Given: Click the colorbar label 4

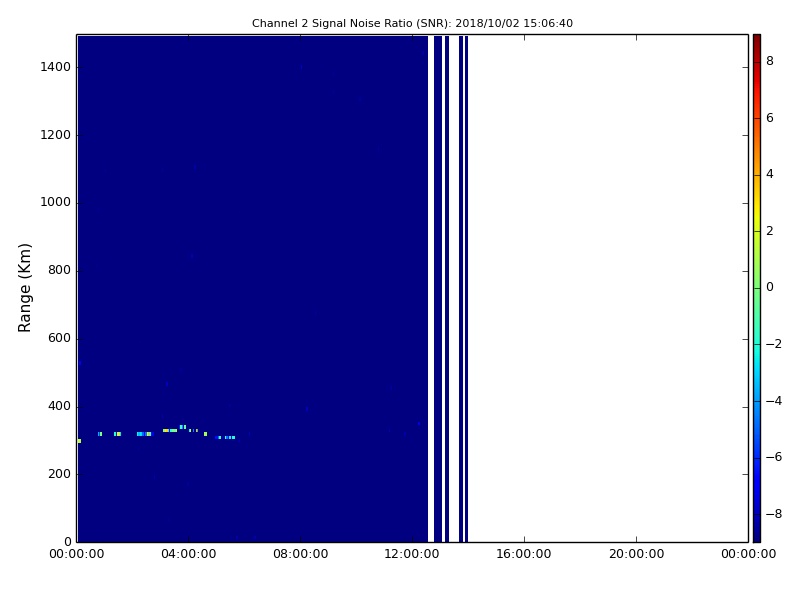Looking at the screenshot, I should (770, 174).
